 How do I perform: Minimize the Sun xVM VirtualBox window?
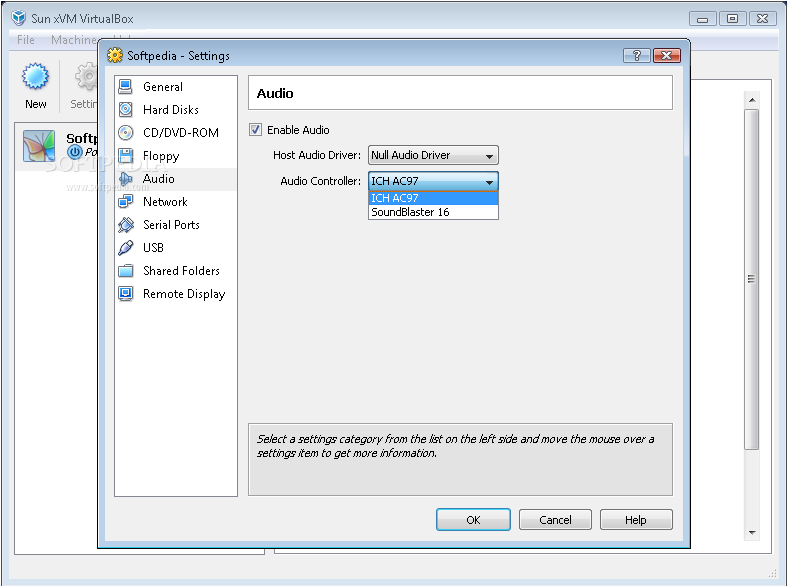pos(703,19)
